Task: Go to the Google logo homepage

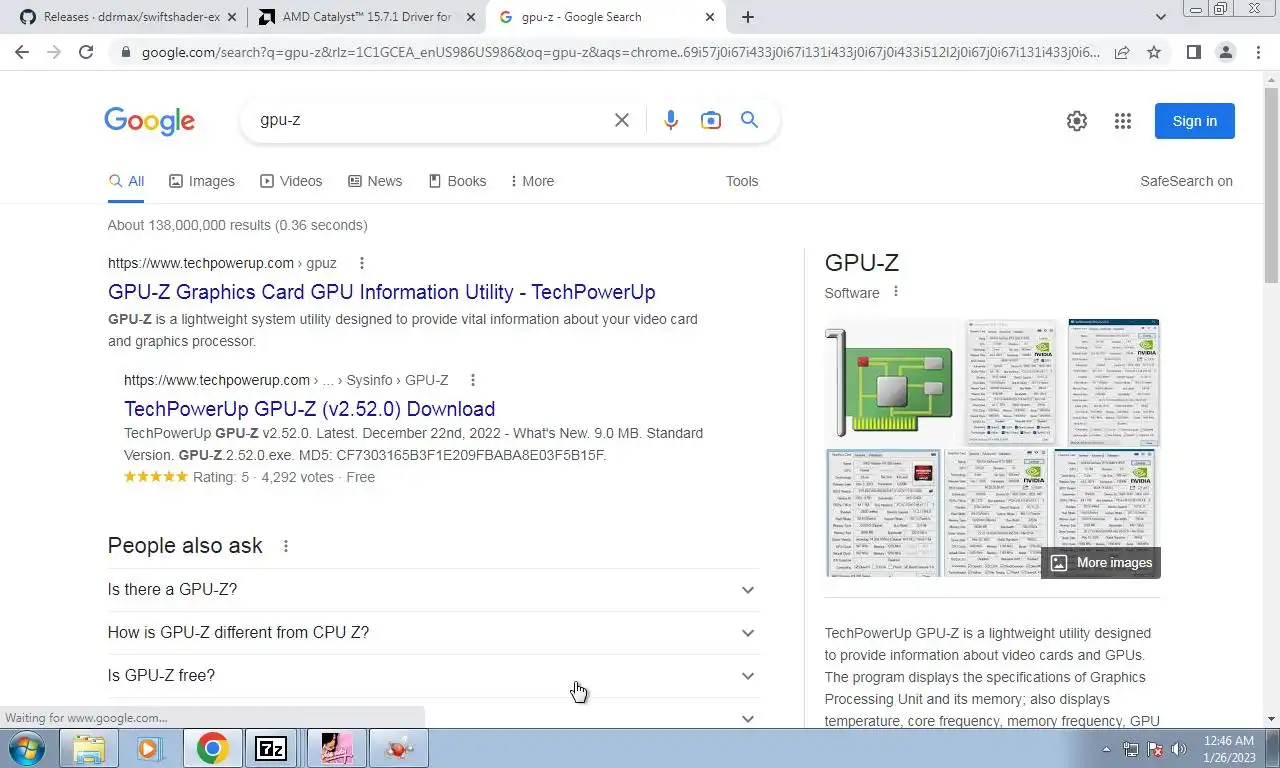Action: tap(150, 121)
